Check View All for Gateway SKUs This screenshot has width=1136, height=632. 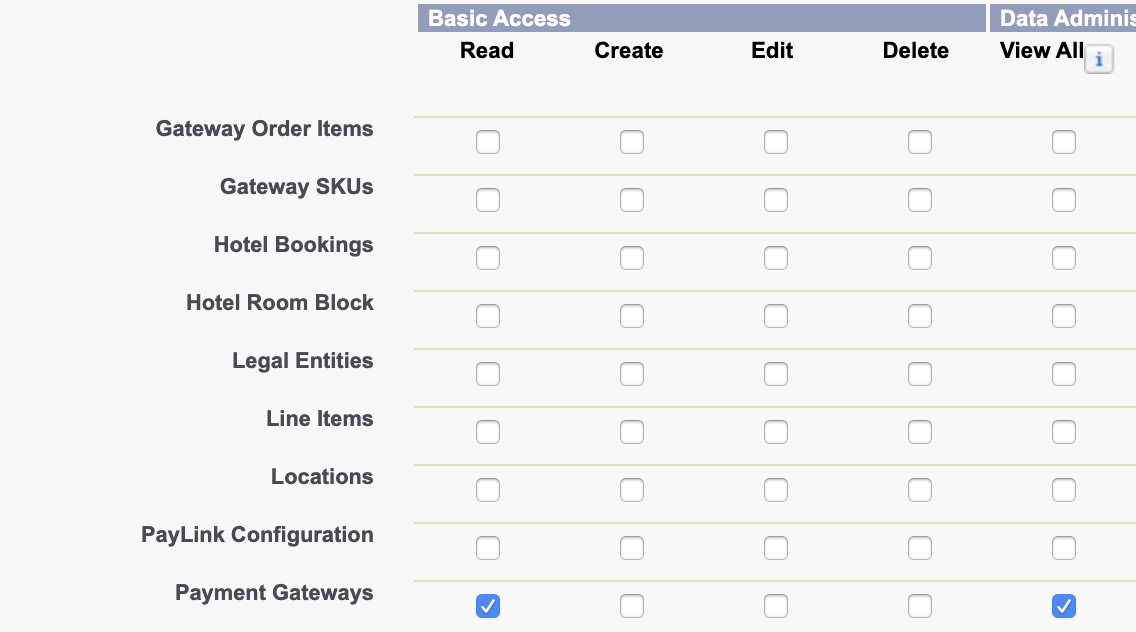(x=1064, y=200)
